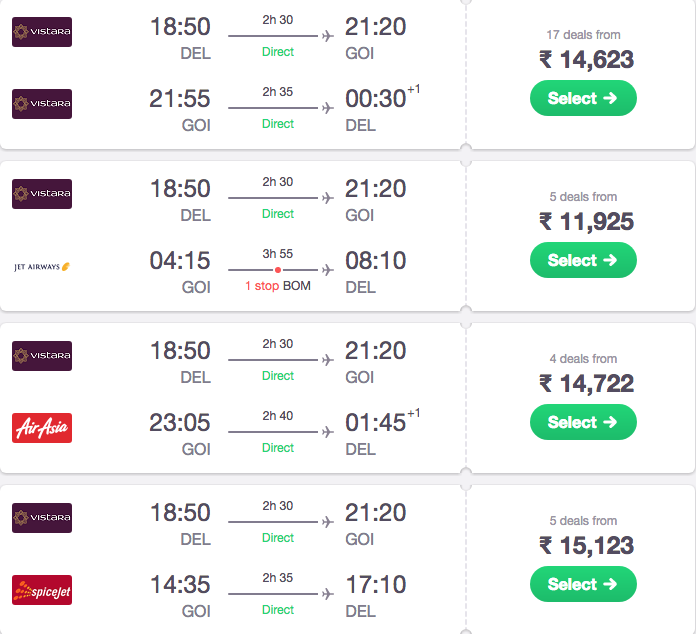Click the SpiceJet airline logo
Image resolution: width=696 pixels, height=634 pixels.
42,590
